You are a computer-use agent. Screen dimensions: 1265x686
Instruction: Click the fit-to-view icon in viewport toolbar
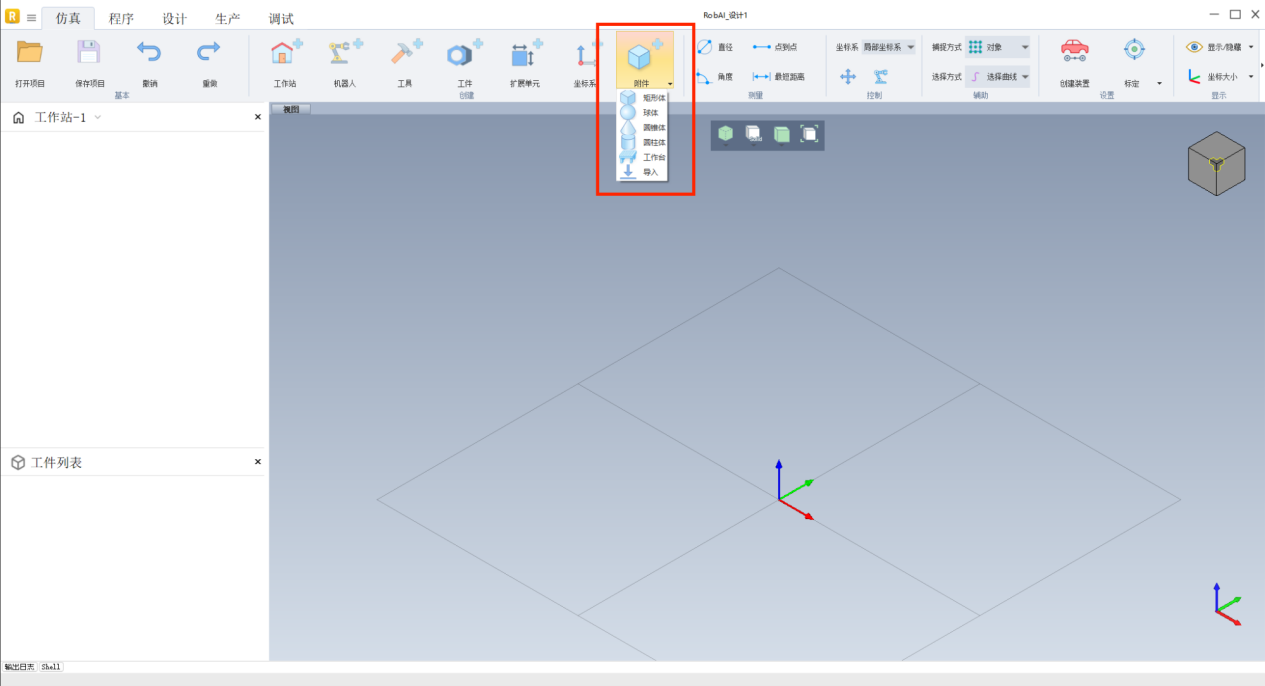tap(809, 134)
